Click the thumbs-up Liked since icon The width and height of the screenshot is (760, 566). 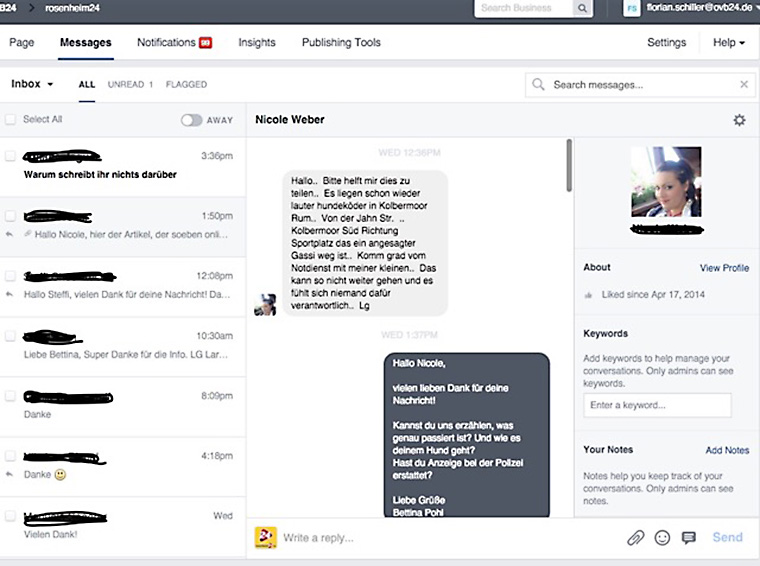pyautogui.click(x=588, y=295)
